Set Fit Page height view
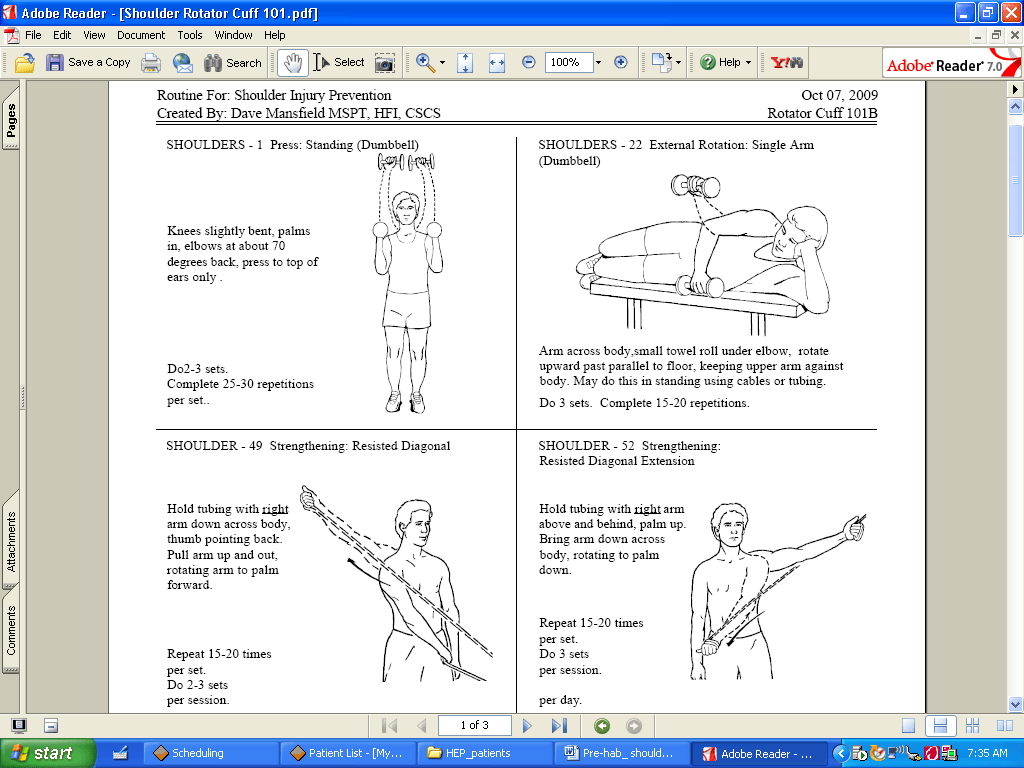This screenshot has width=1024, height=768. coord(465,63)
